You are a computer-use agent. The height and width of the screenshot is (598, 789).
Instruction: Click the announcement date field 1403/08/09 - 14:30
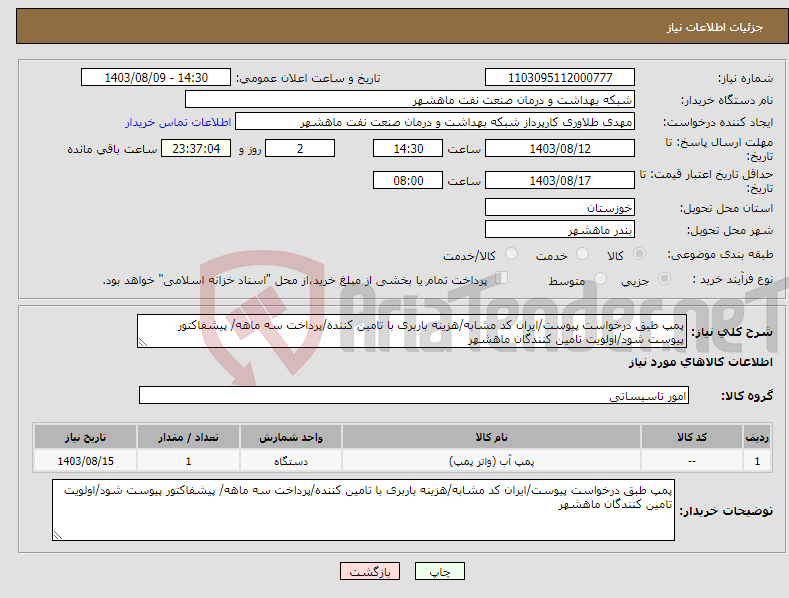coord(156,78)
